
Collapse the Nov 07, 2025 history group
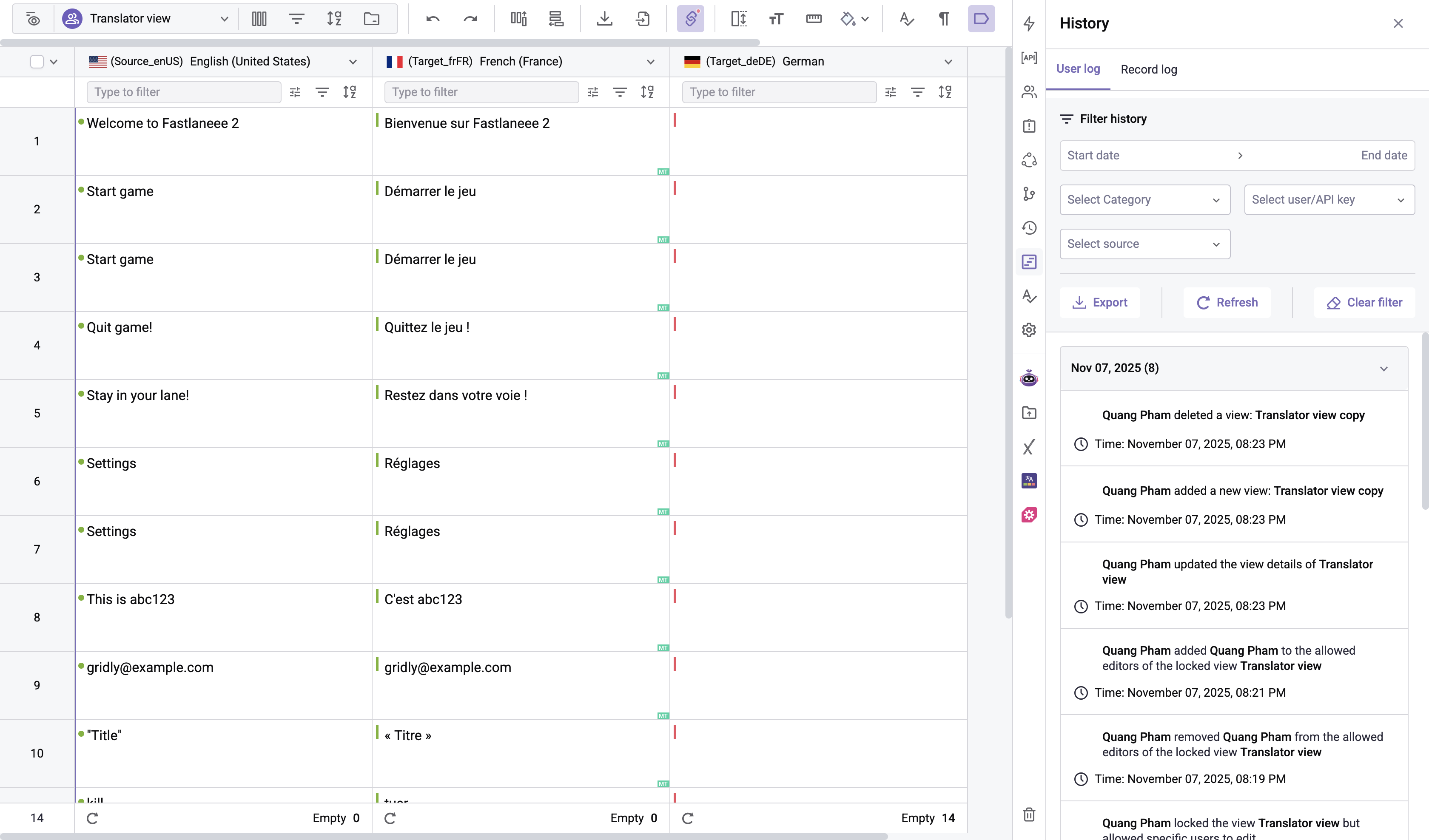(x=1383, y=369)
